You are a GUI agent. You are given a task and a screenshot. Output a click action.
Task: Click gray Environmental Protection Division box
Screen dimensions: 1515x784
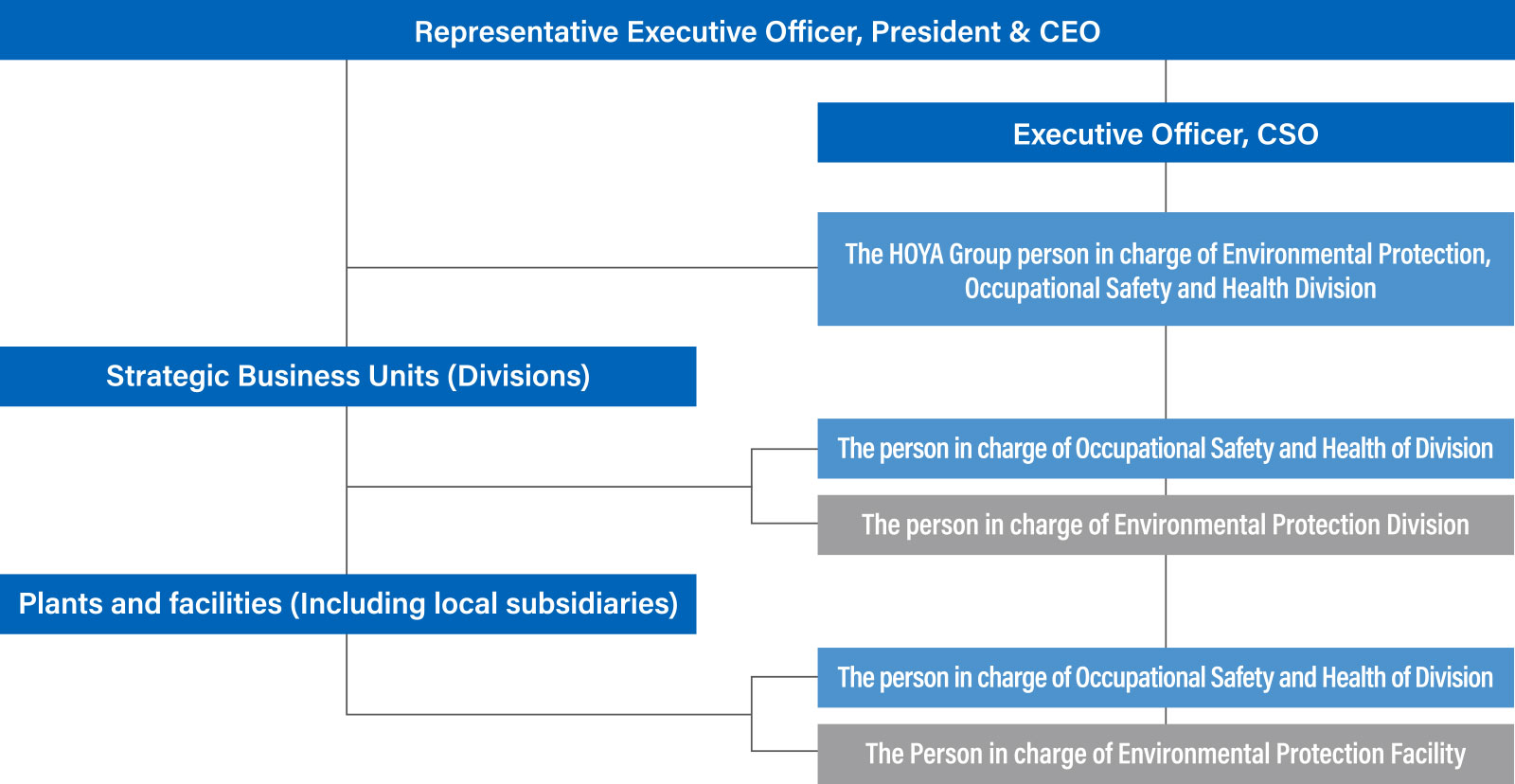1166,525
